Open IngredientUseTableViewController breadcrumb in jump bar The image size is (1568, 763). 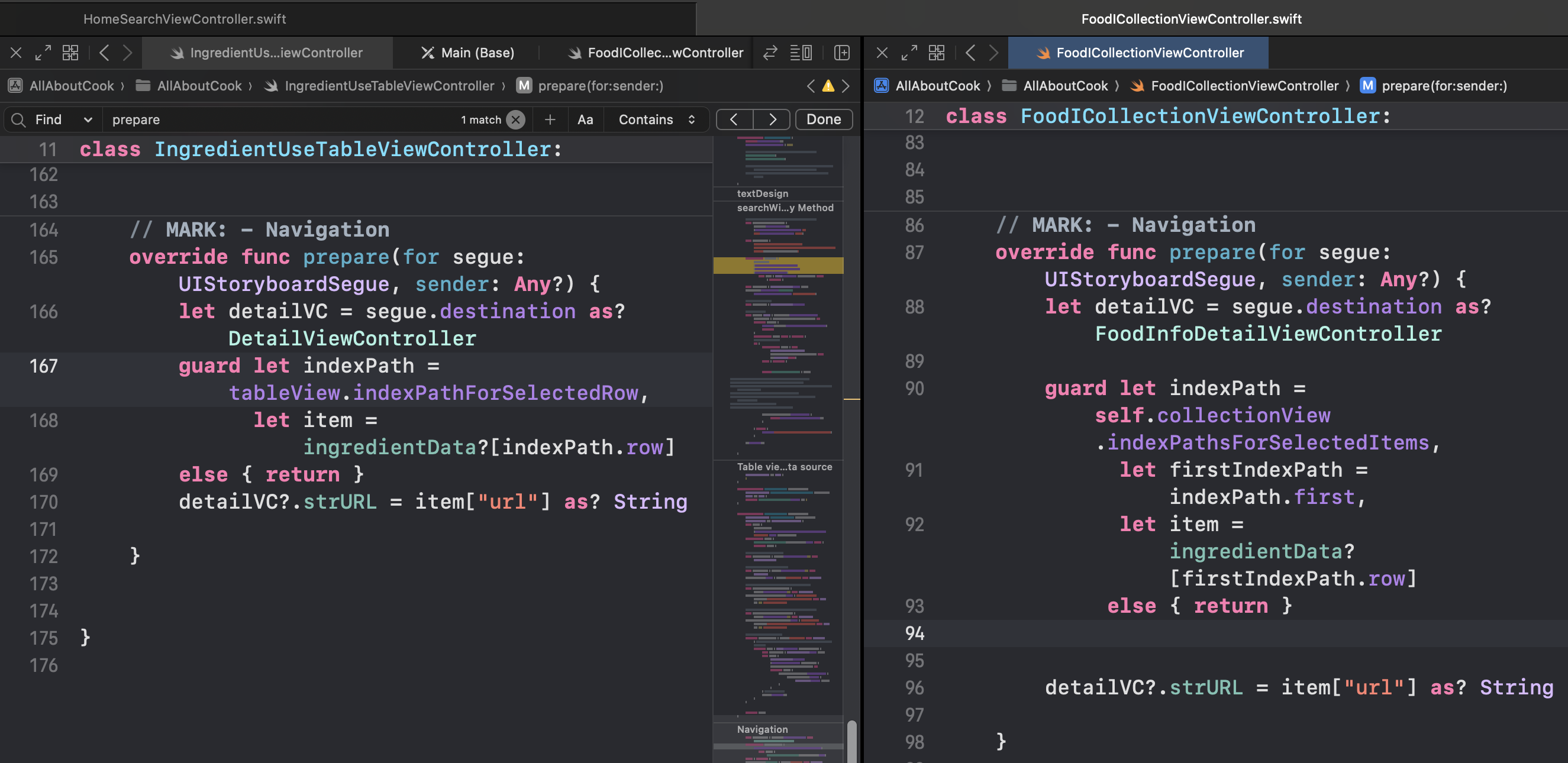coord(388,86)
